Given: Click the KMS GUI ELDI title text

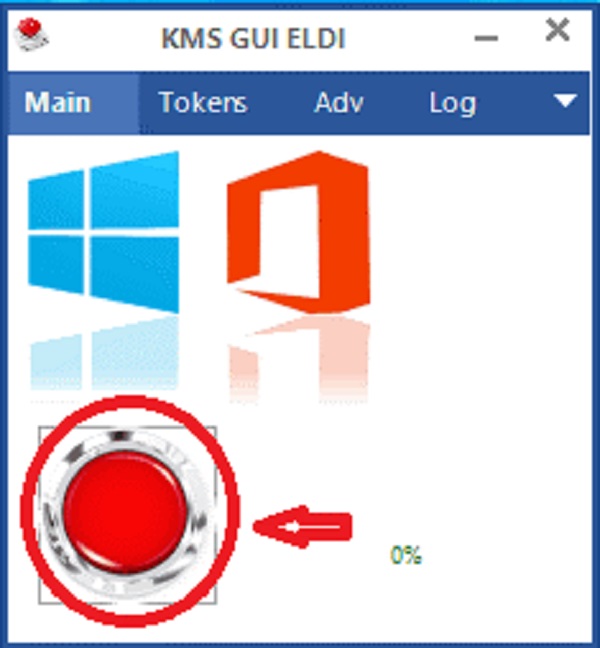Looking at the screenshot, I should [253, 38].
